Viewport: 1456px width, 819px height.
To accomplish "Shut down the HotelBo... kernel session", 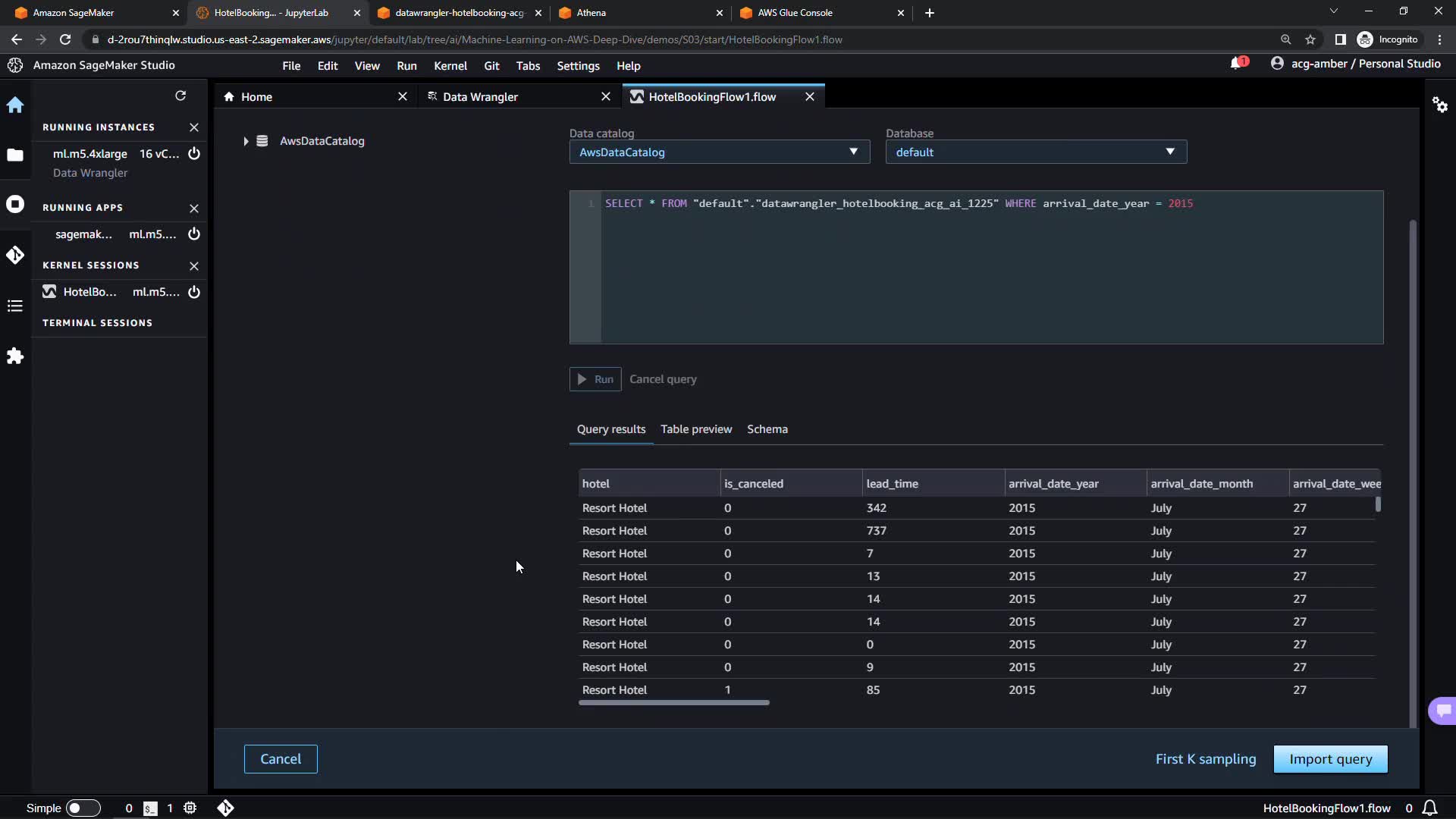I will click(194, 292).
